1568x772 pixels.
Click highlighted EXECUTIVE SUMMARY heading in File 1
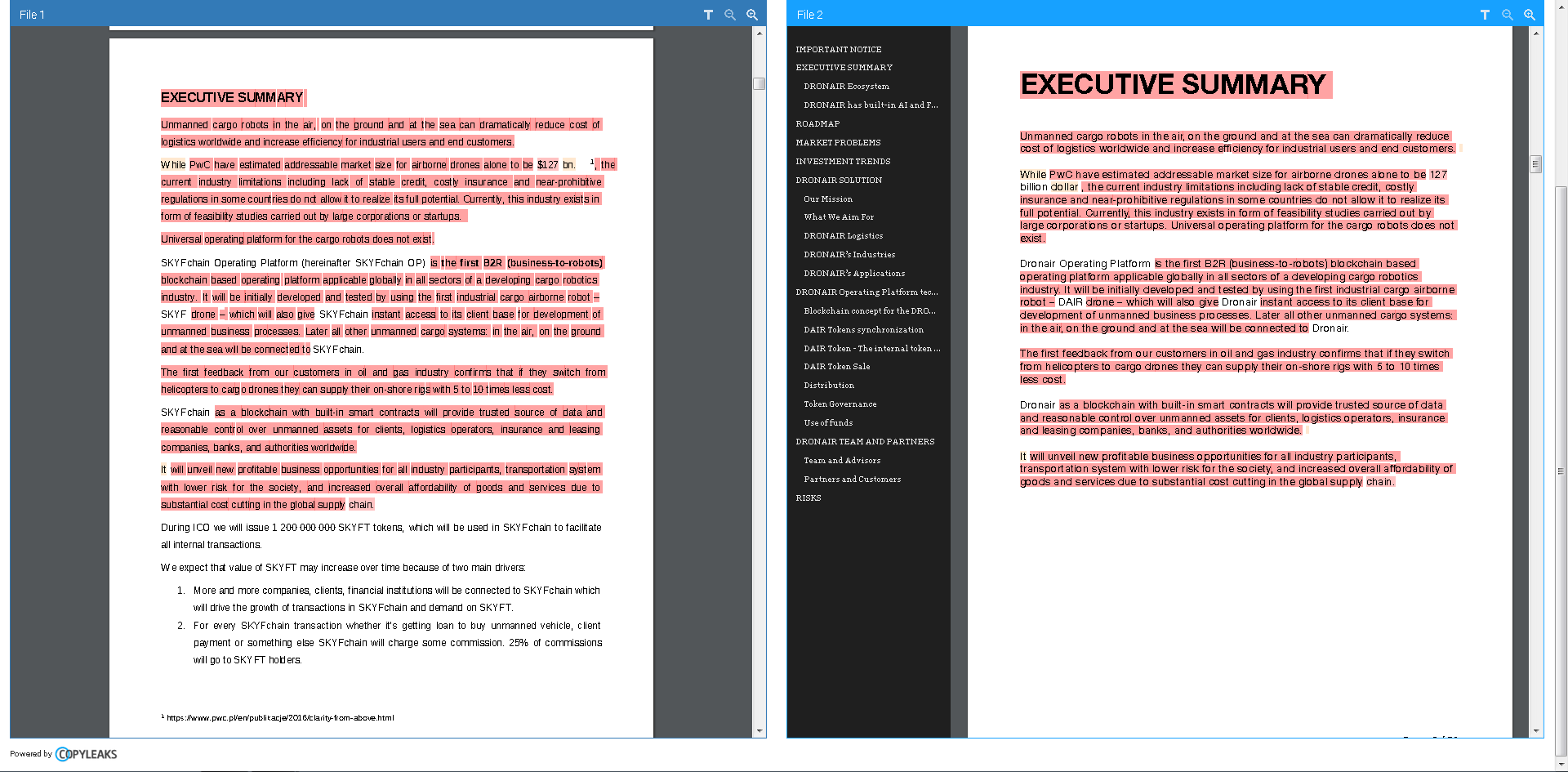(x=232, y=98)
